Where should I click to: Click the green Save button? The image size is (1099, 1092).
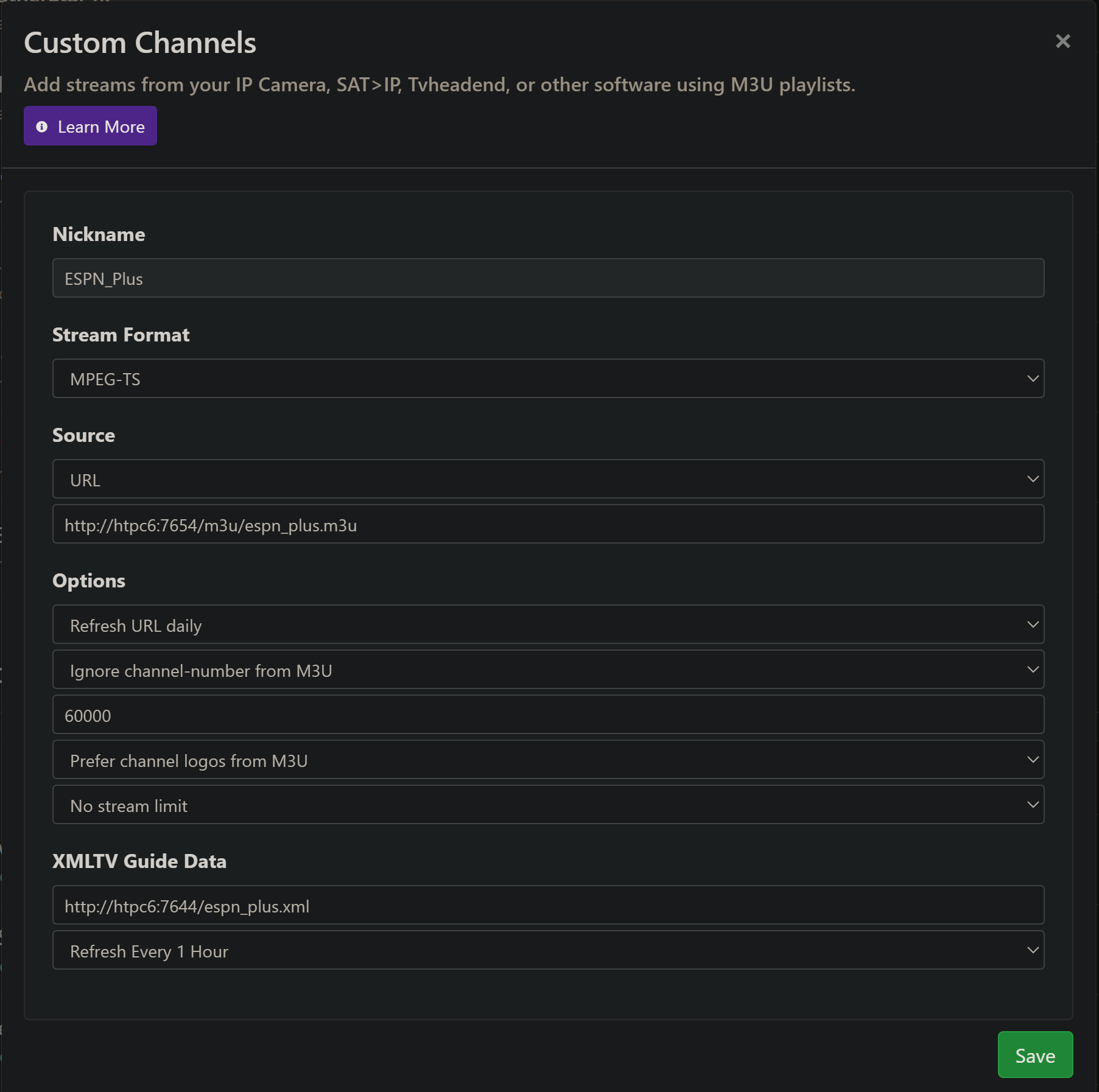coord(1034,1055)
